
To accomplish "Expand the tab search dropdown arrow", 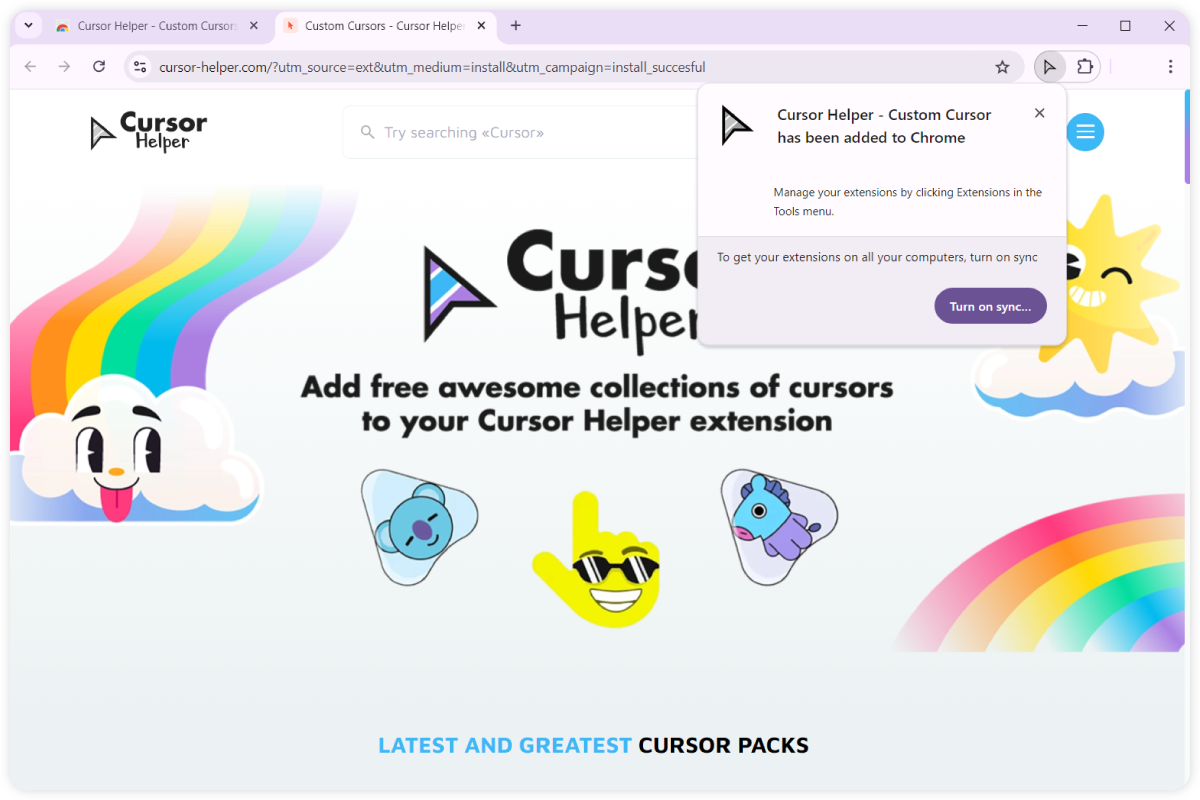I will [28, 25].
